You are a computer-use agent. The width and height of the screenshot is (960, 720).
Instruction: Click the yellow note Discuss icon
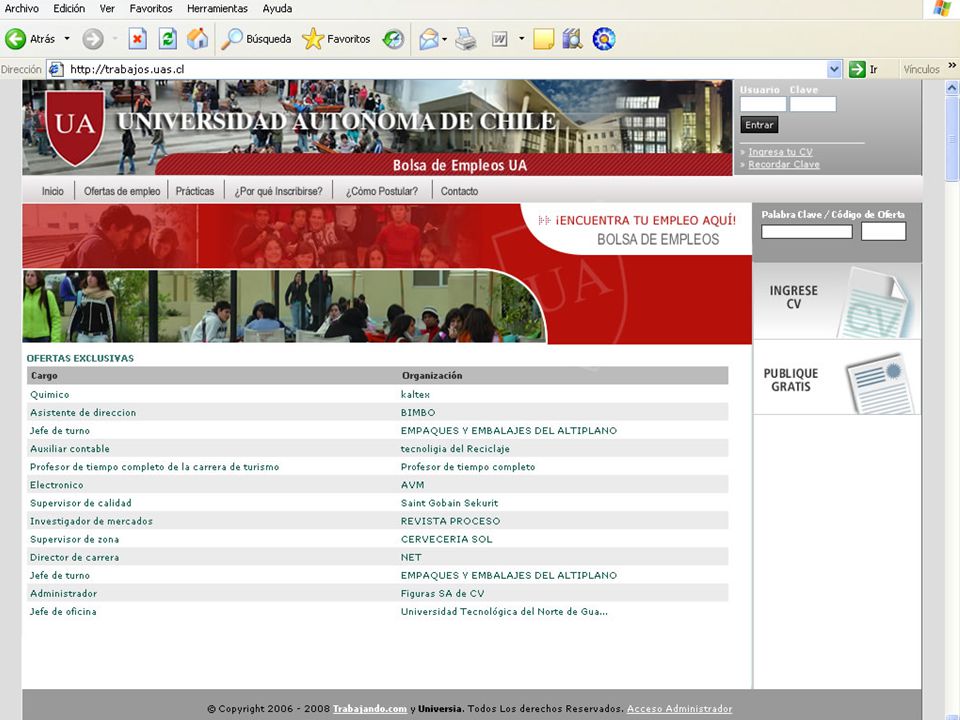544,39
